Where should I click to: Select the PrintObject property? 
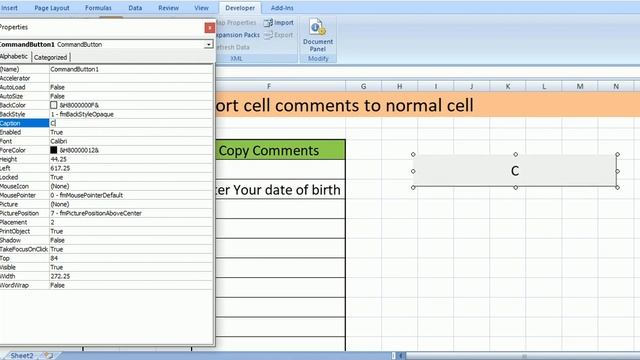click(106, 231)
